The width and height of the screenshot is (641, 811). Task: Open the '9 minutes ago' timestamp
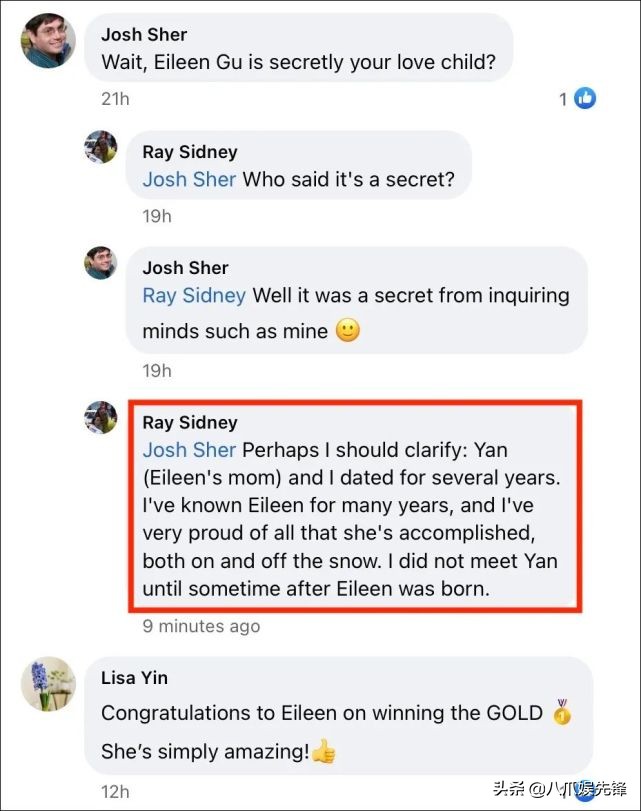click(201, 627)
